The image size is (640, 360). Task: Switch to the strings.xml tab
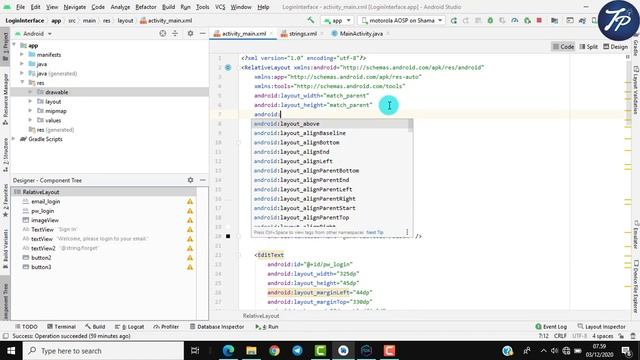[x=302, y=33]
